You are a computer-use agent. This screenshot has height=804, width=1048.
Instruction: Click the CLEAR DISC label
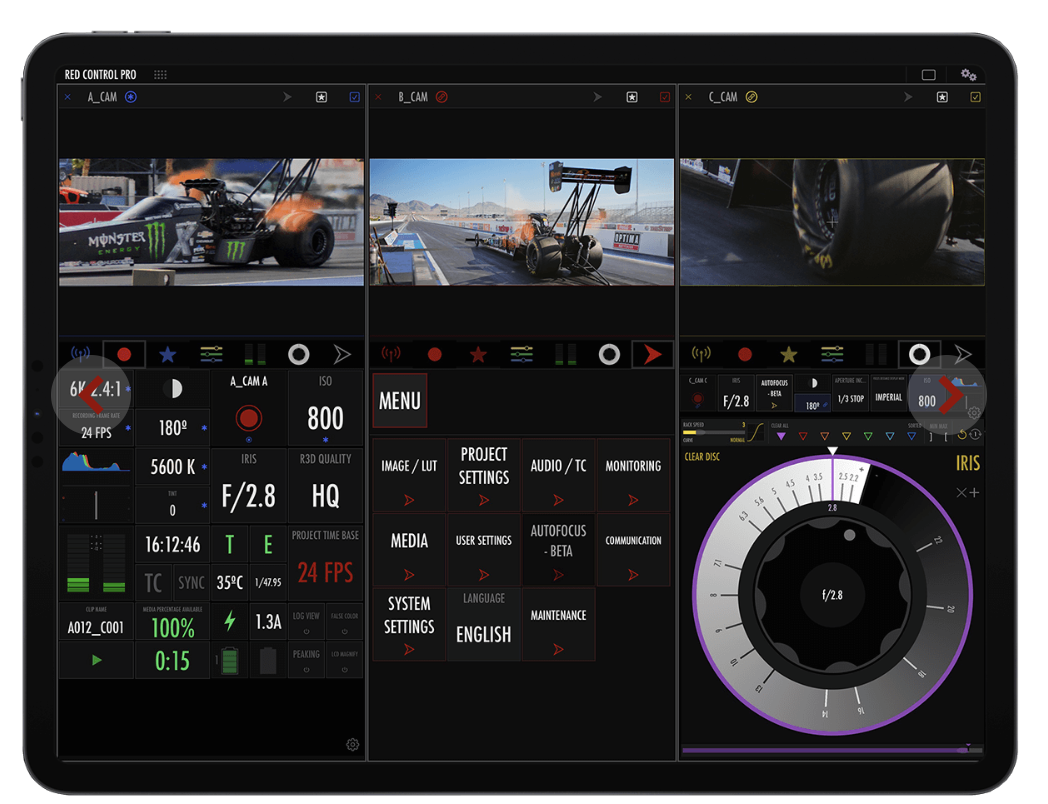[x=702, y=457]
